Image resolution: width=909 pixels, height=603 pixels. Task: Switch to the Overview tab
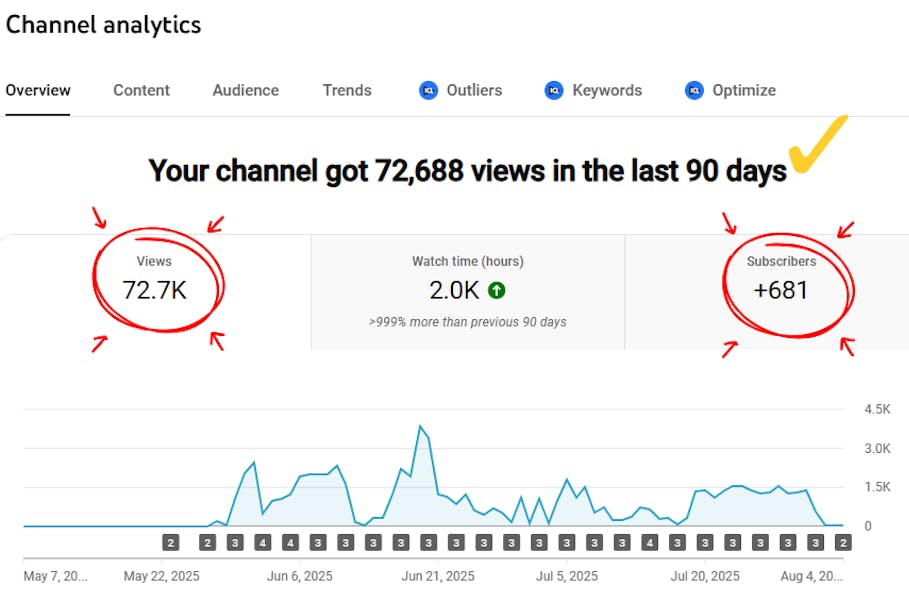(38, 90)
